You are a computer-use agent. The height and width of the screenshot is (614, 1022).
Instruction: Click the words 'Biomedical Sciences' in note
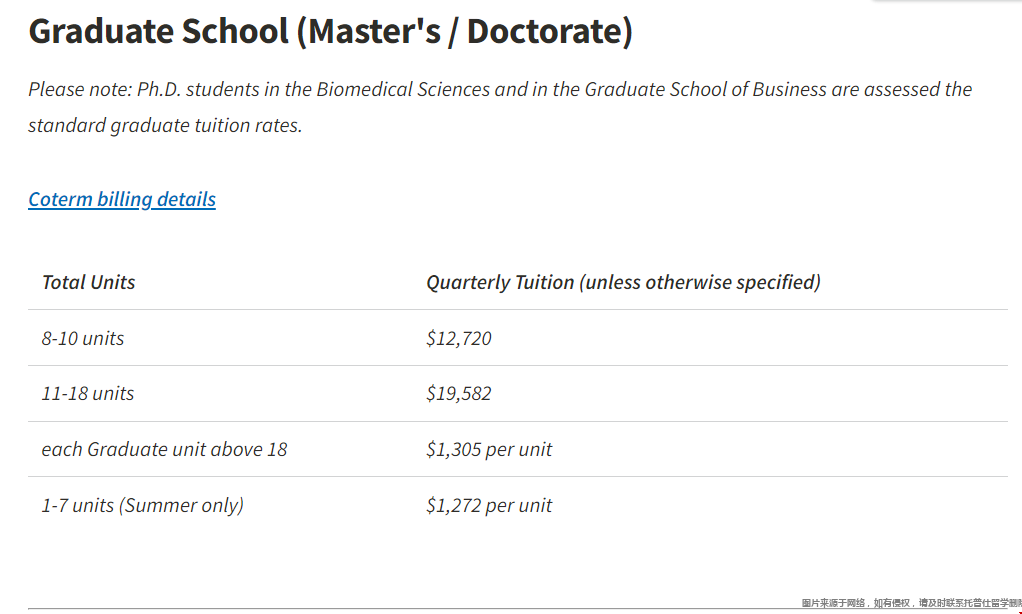click(x=403, y=89)
